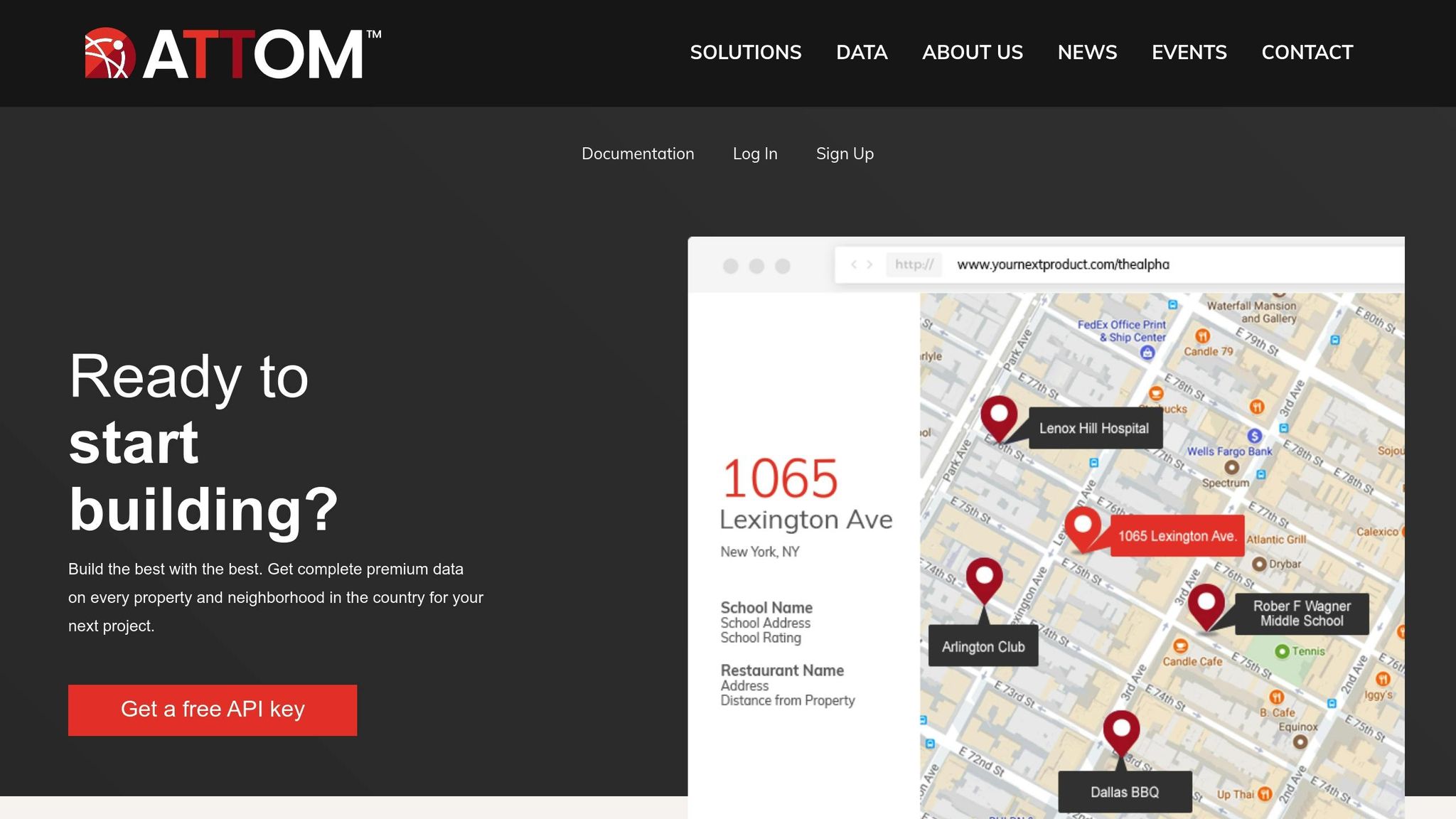This screenshot has height=819, width=1456.
Task: Click the Sign Up link
Action: pyautogui.click(x=845, y=154)
